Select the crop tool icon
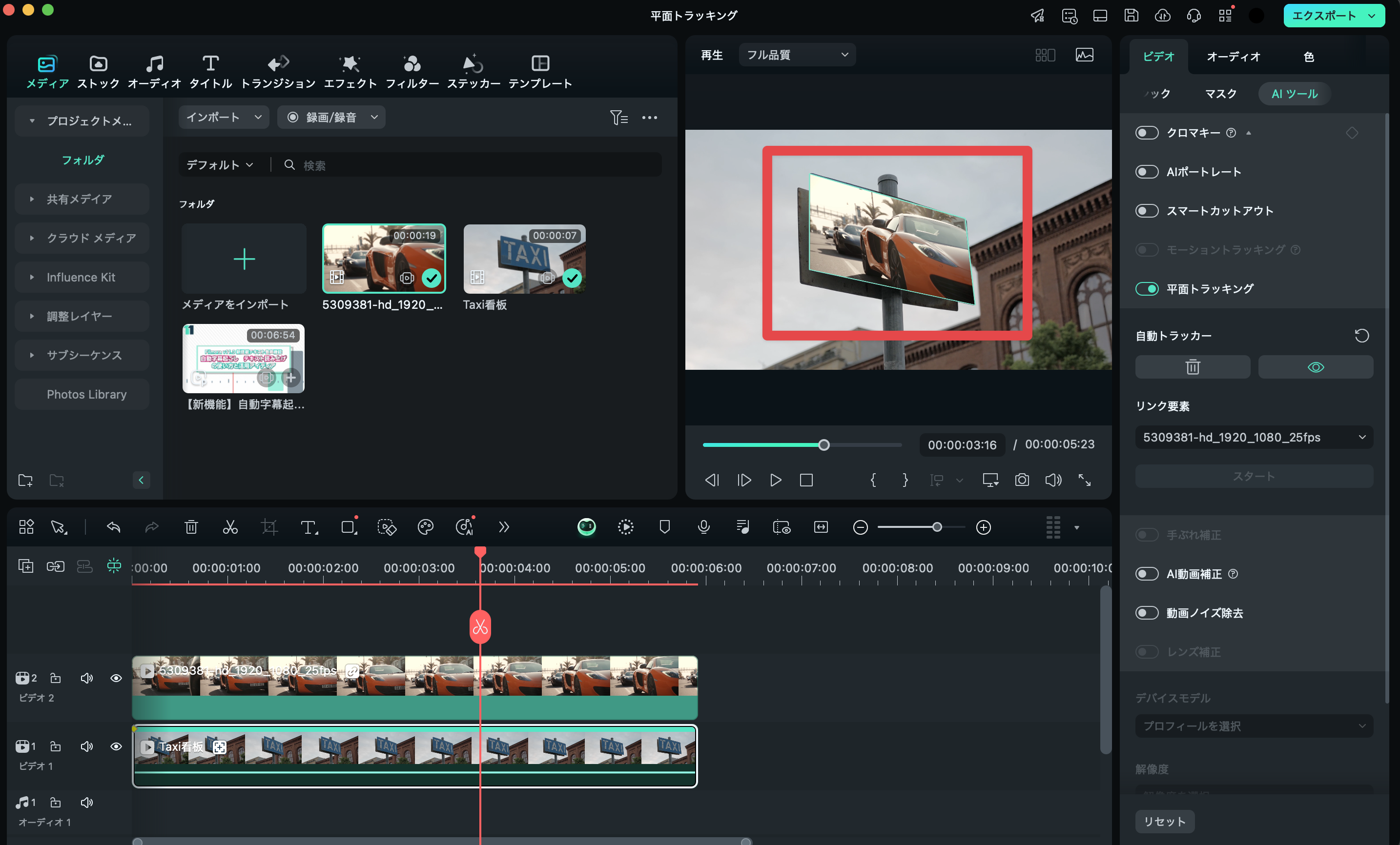The image size is (1400, 845). 269,527
